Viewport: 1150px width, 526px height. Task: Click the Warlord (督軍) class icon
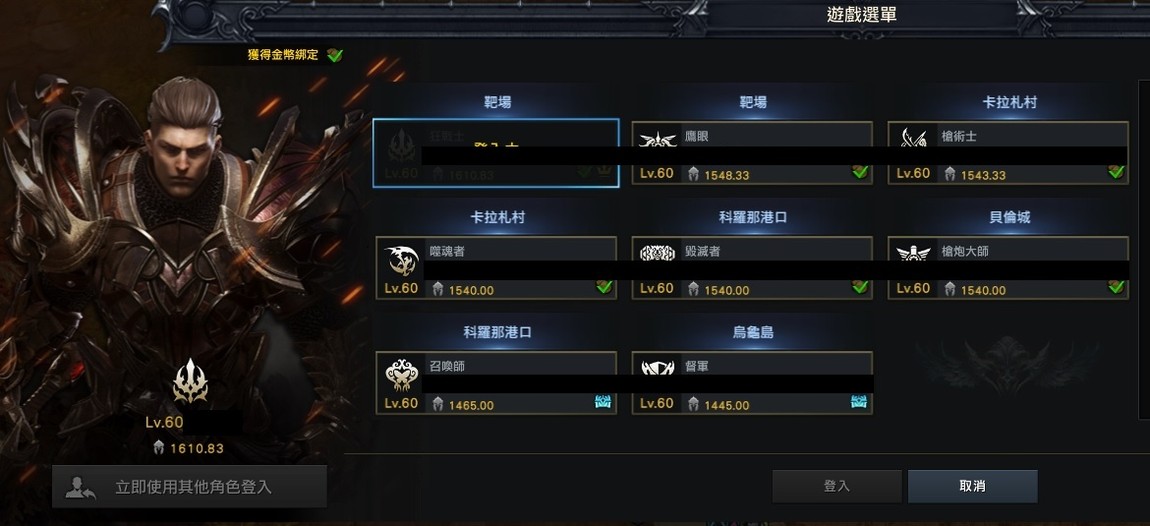tap(657, 368)
